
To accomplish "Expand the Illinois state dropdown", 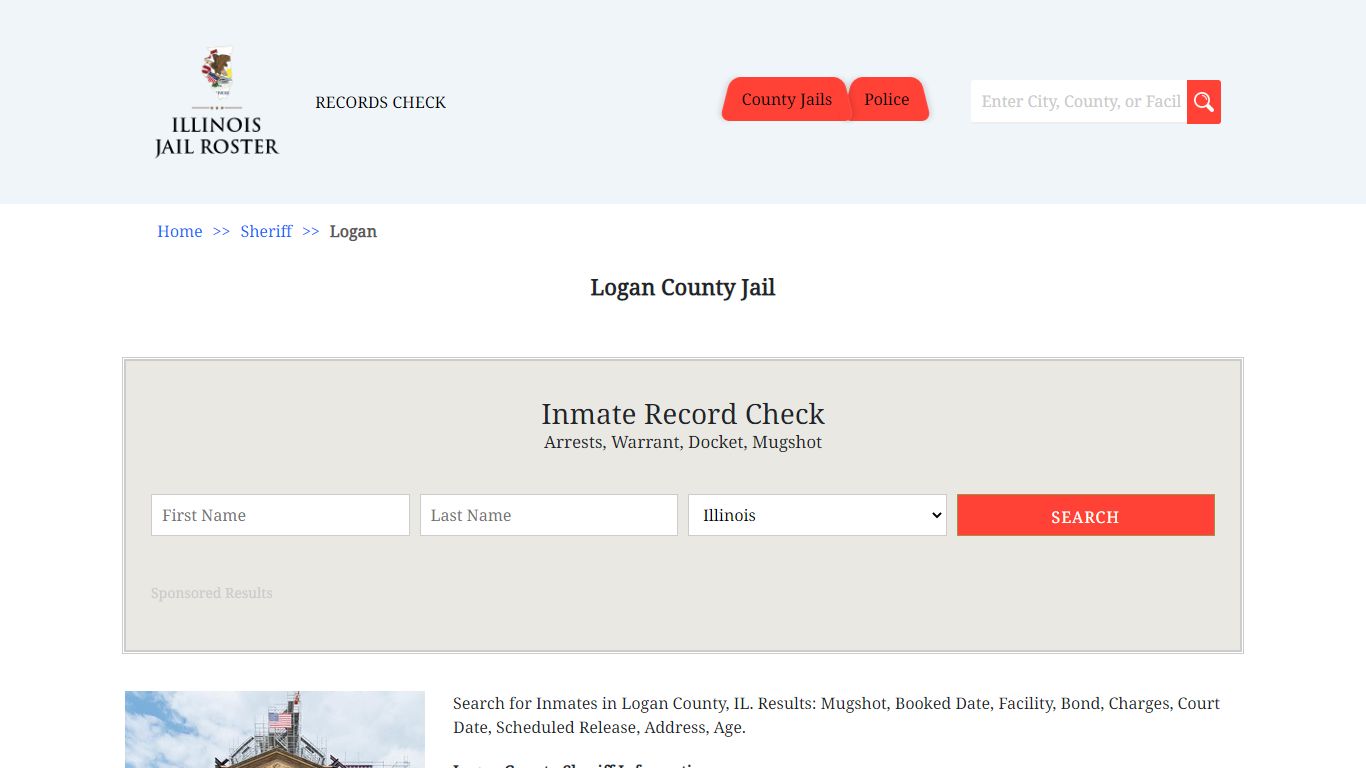I will pyautogui.click(x=817, y=515).
